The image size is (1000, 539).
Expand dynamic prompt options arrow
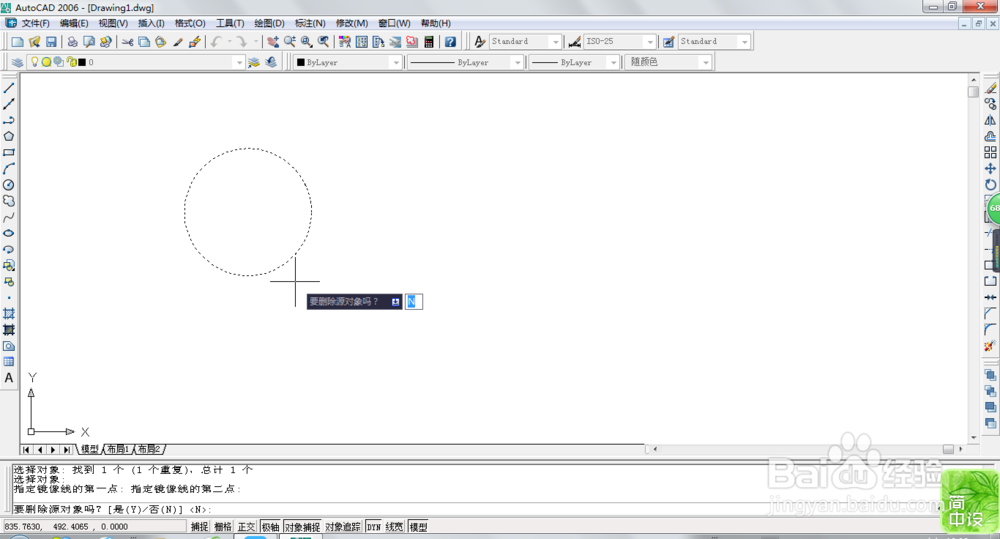click(x=395, y=302)
